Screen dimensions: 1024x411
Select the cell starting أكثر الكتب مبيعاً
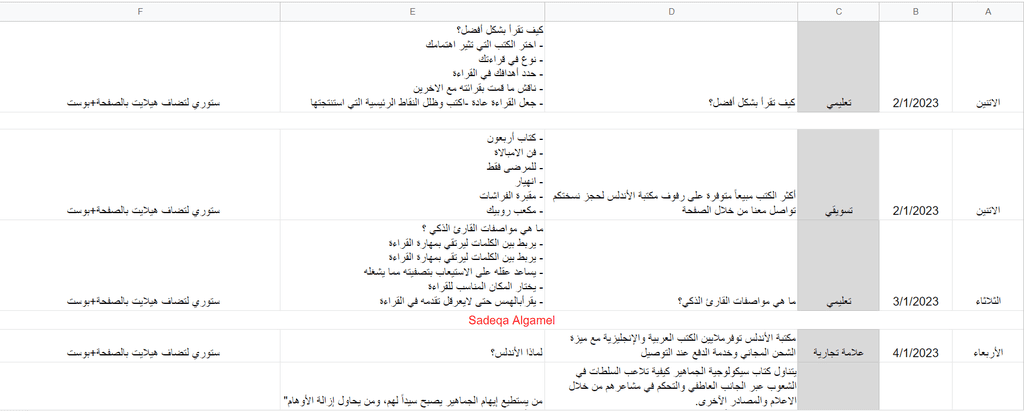[671, 174]
